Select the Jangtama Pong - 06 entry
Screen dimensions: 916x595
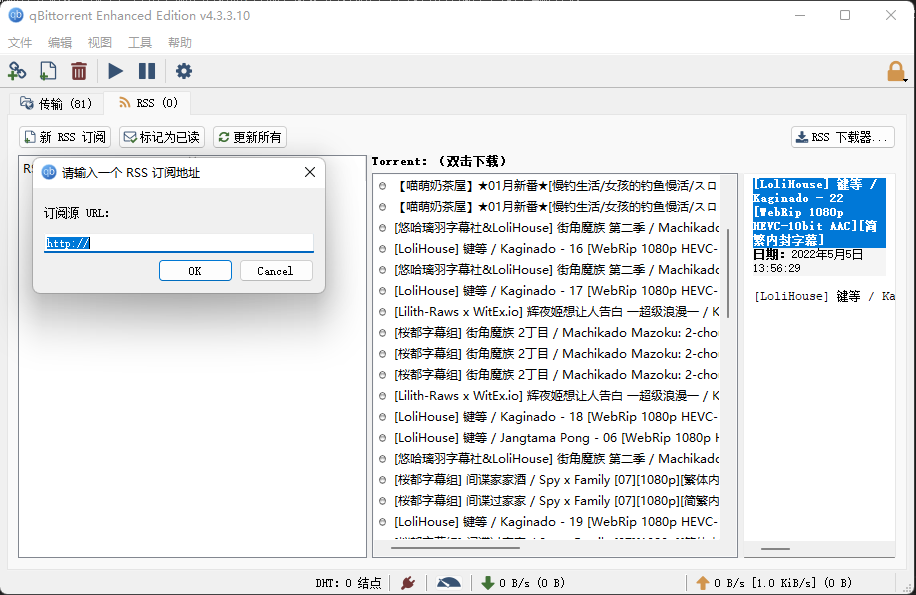coord(548,438)
